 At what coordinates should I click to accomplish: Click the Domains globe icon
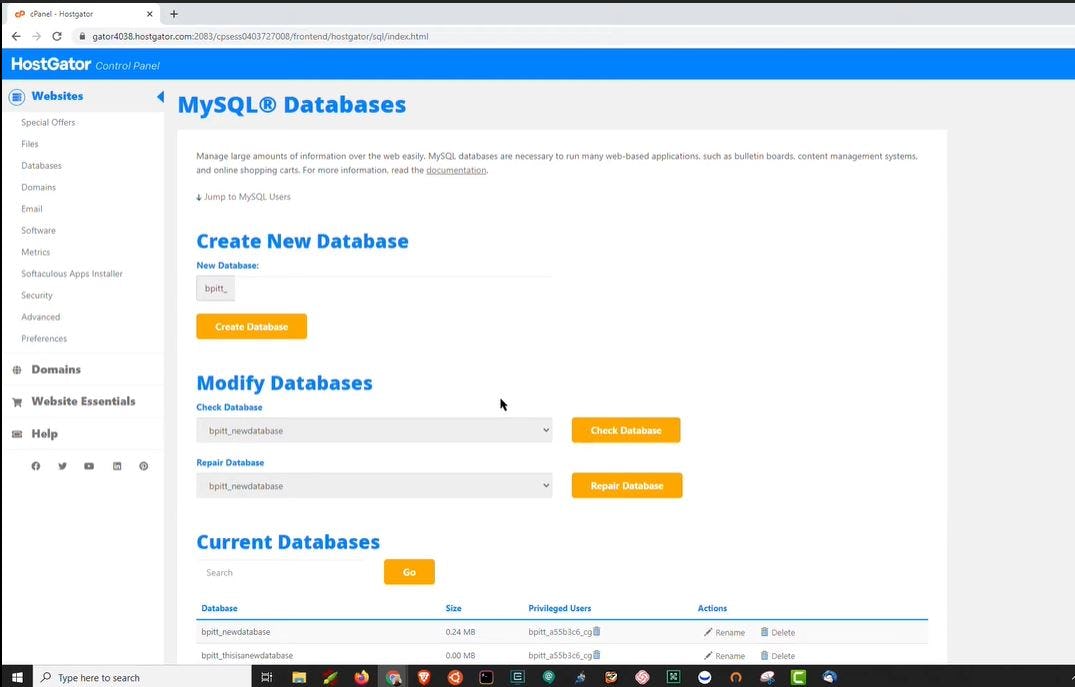(x=16, y=369)
